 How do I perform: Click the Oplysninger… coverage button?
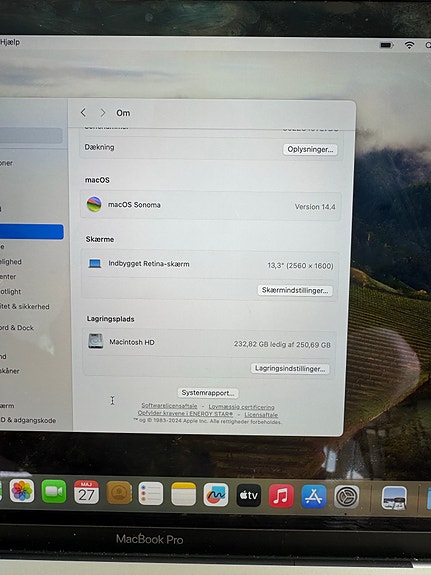310,149
